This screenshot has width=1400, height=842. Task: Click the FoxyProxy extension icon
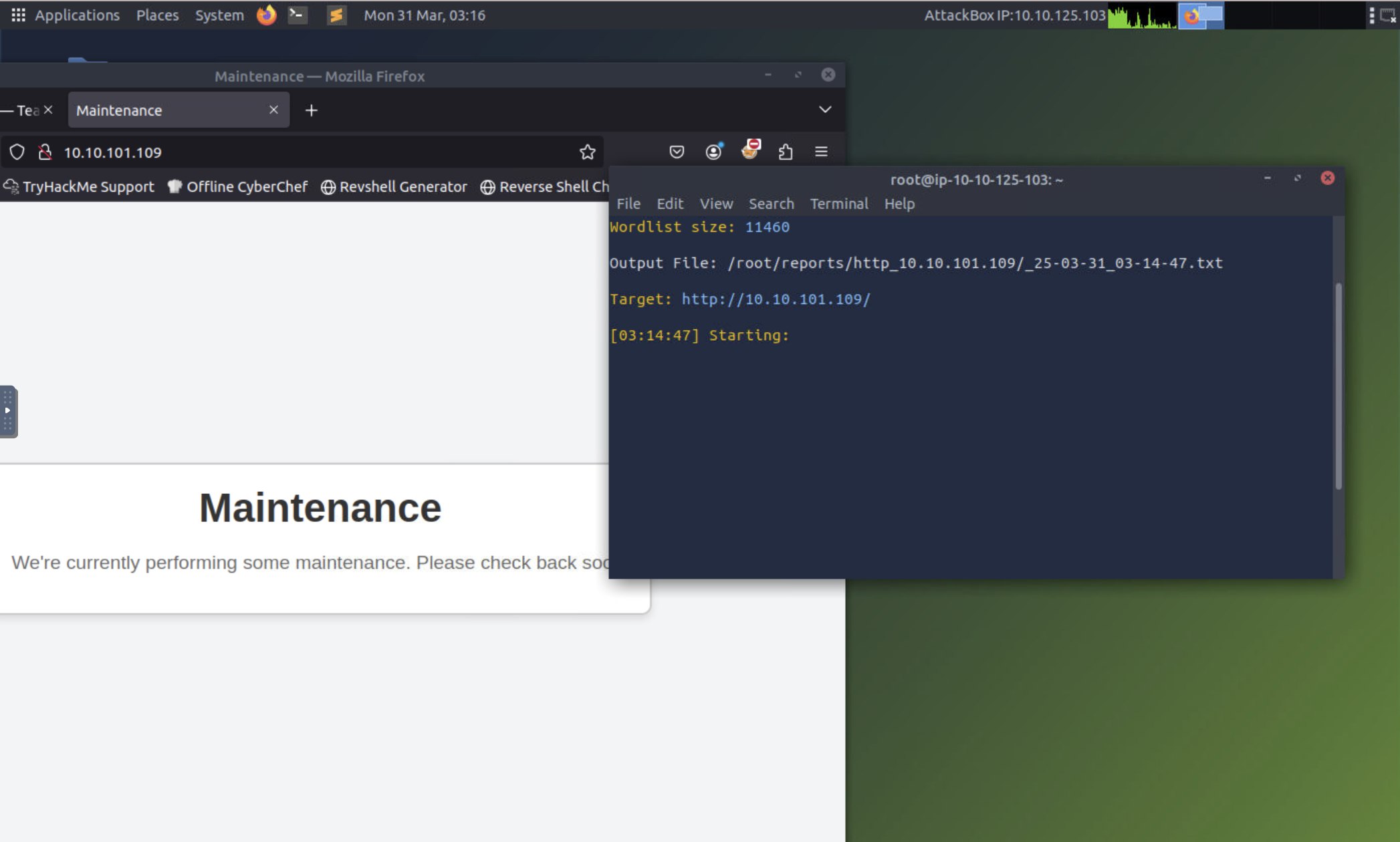click(750, 150)
